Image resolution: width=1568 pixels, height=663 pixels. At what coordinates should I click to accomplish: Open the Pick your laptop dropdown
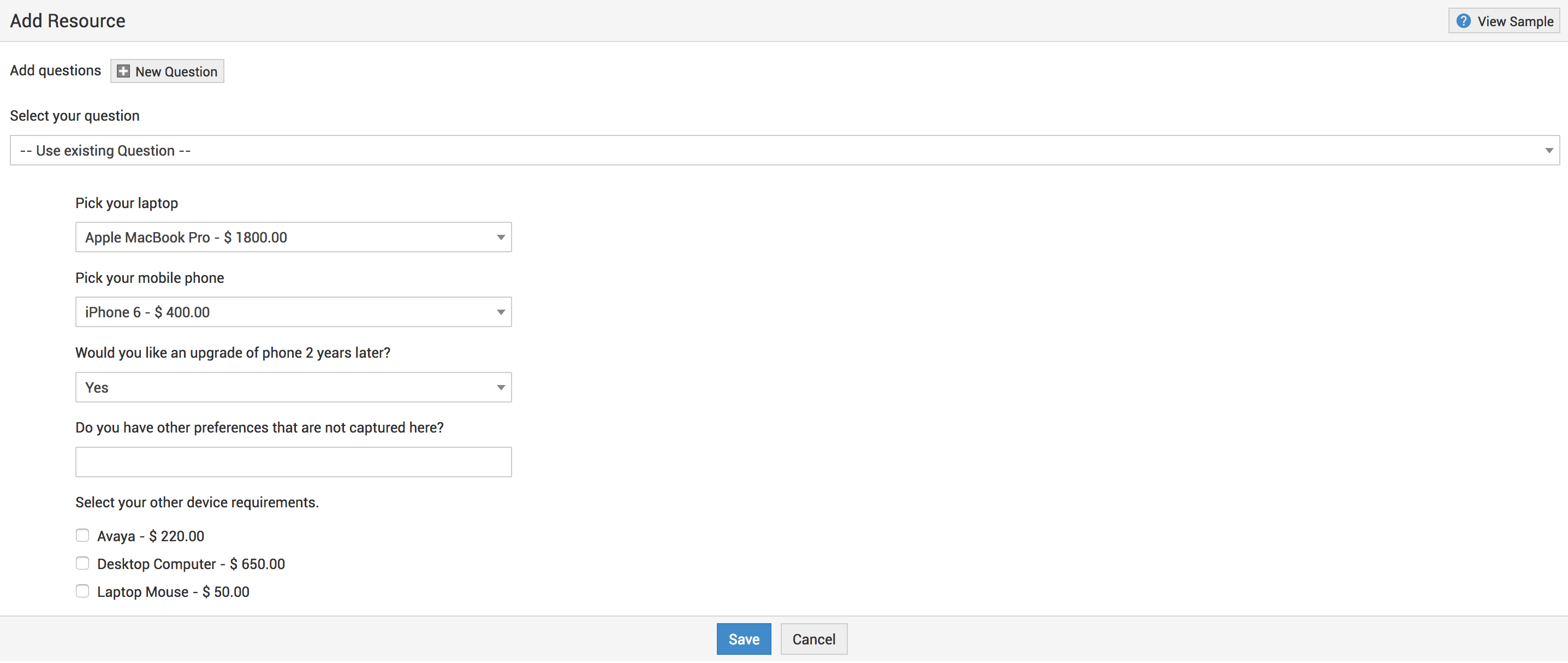293,238
